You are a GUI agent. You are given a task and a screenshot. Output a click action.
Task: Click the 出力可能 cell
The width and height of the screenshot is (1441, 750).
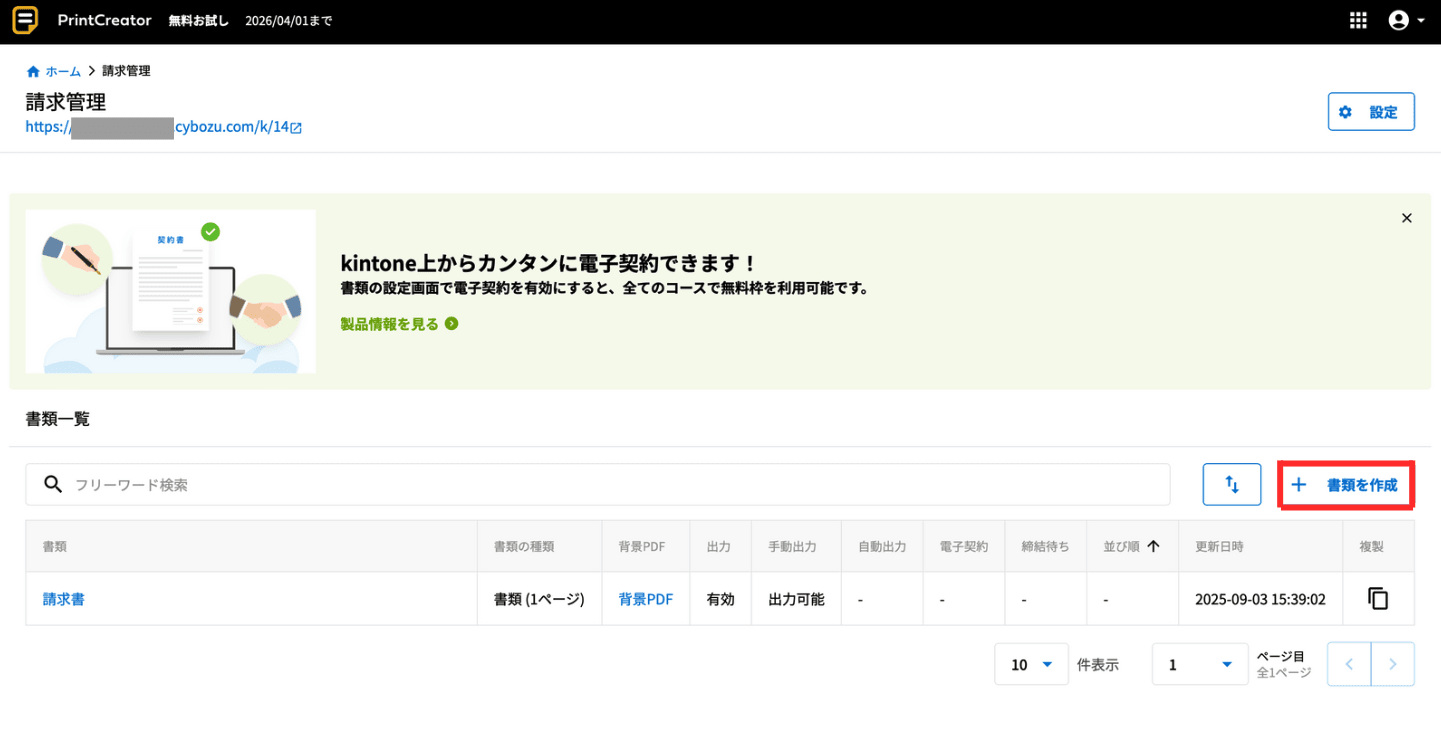pyautogui.click(x=796, y=599)
